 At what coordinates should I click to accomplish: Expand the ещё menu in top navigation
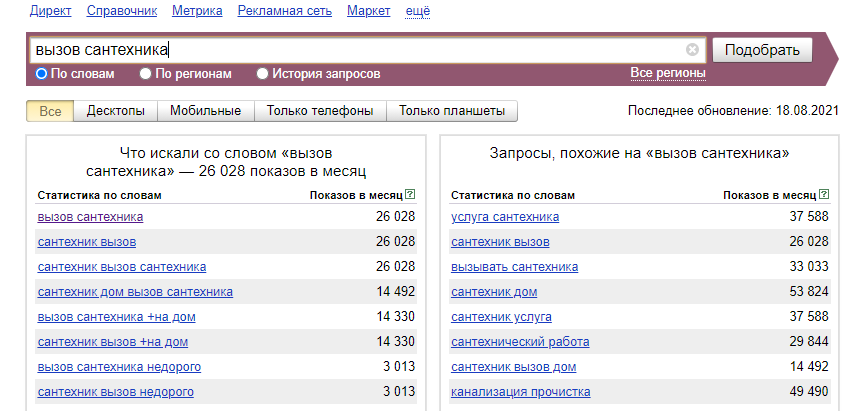[x=418, y=11]
